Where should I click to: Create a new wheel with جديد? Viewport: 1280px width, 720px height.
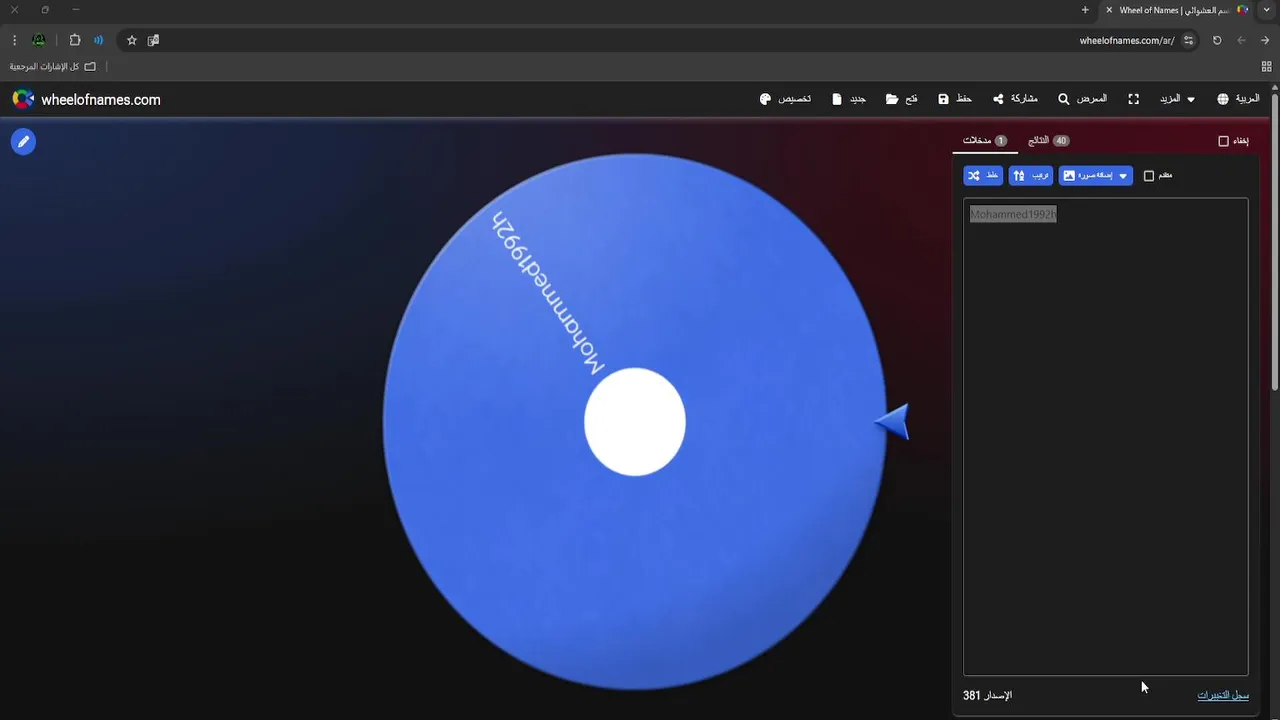point(849,99)
